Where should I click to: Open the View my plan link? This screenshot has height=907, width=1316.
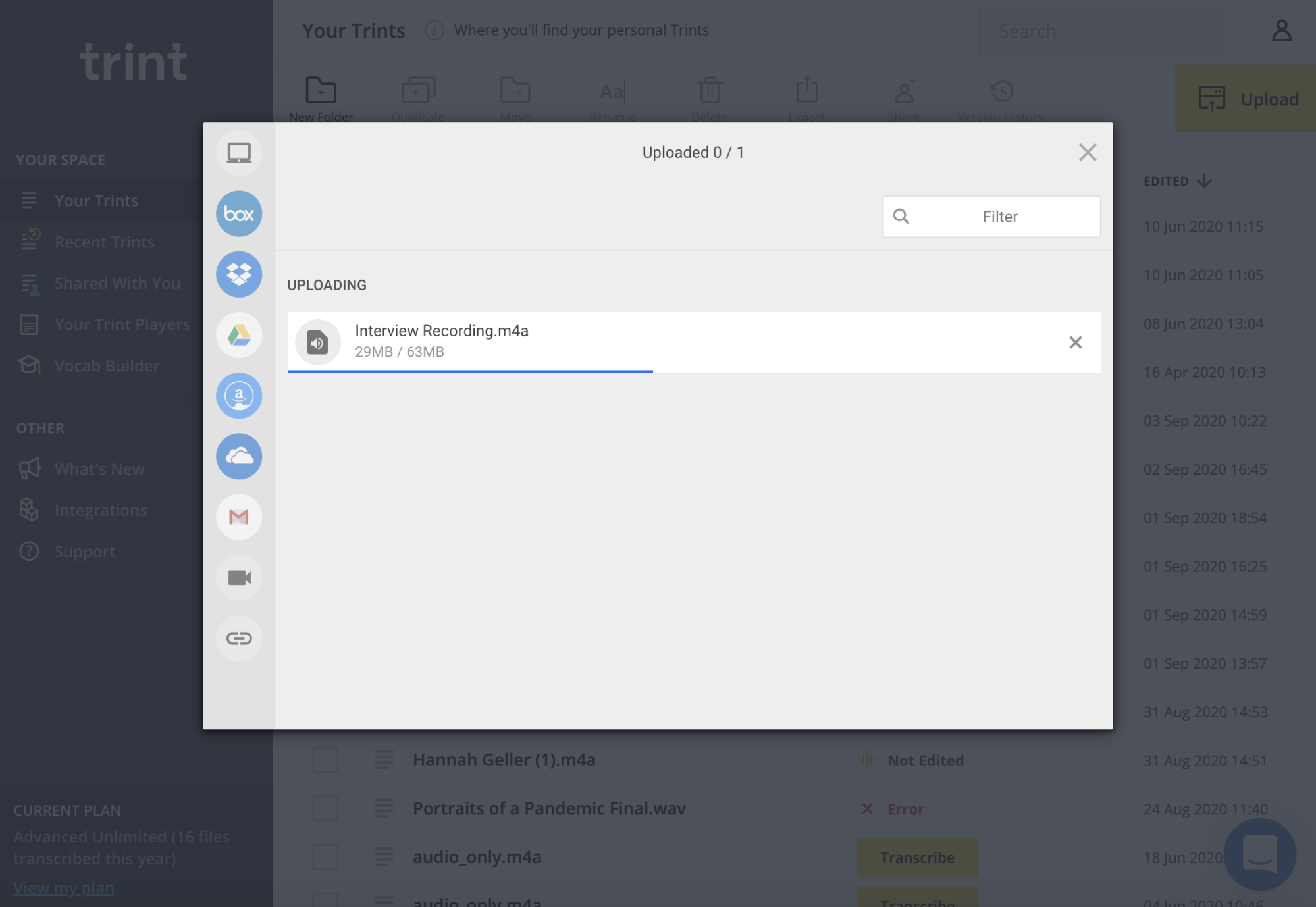(x=63, y=887)
